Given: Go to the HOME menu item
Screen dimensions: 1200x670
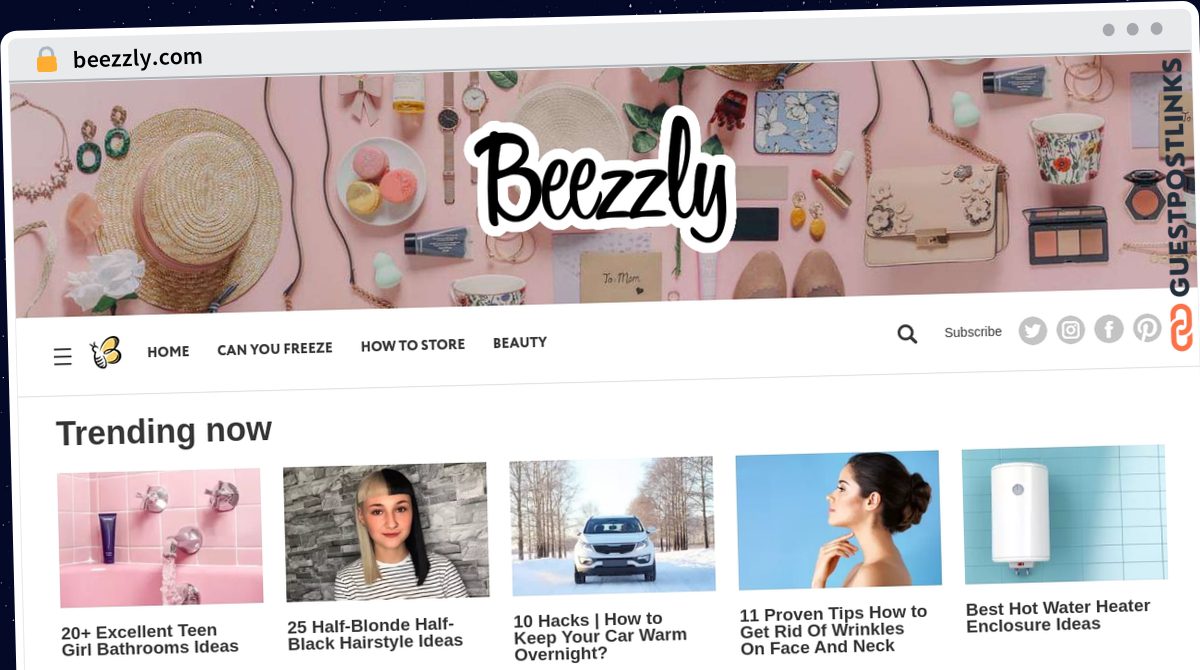Looking at the screenshot, I should click(x=168, y=351).
